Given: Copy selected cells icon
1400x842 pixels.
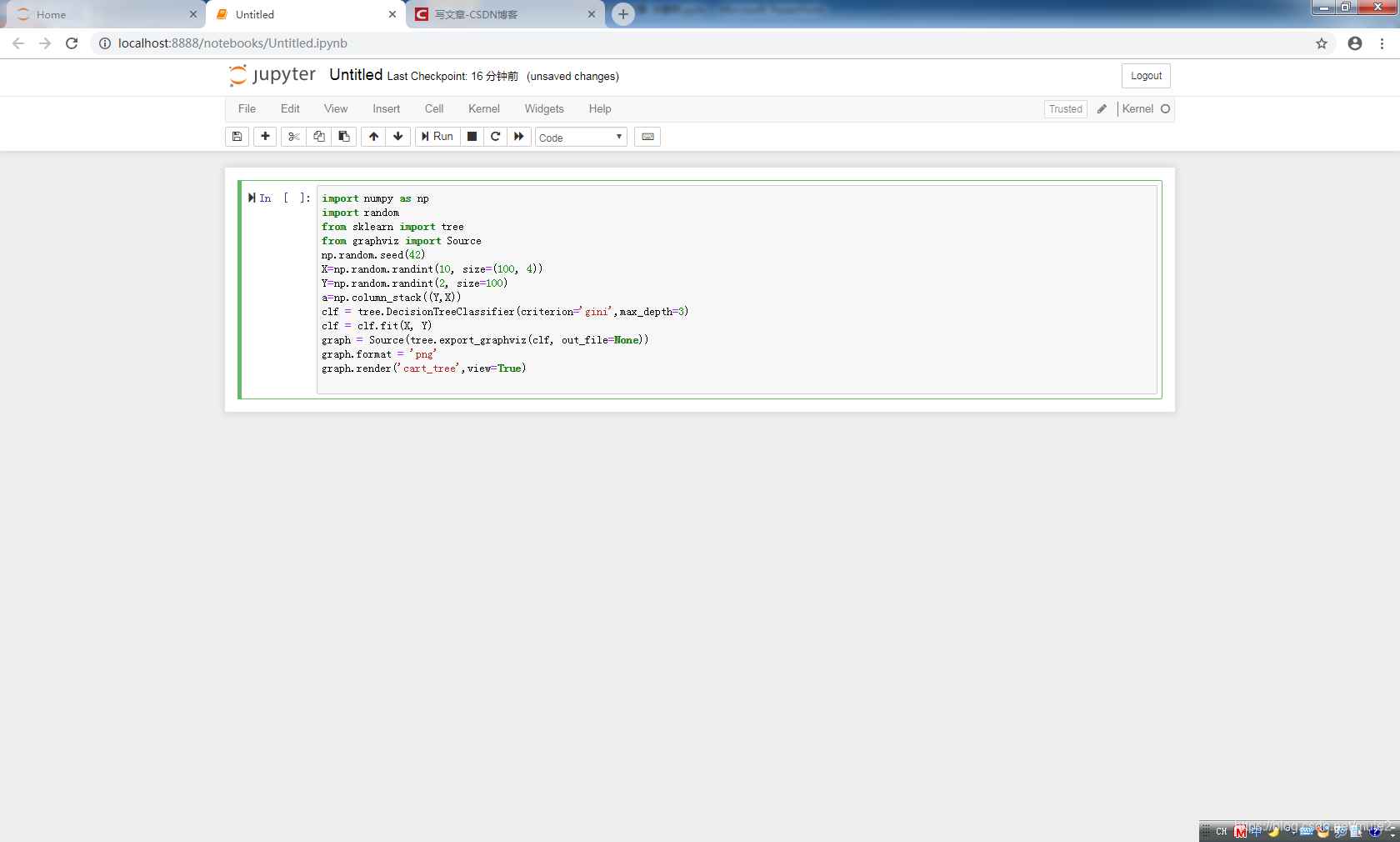Looking at the screenshot, I should 318,137.
